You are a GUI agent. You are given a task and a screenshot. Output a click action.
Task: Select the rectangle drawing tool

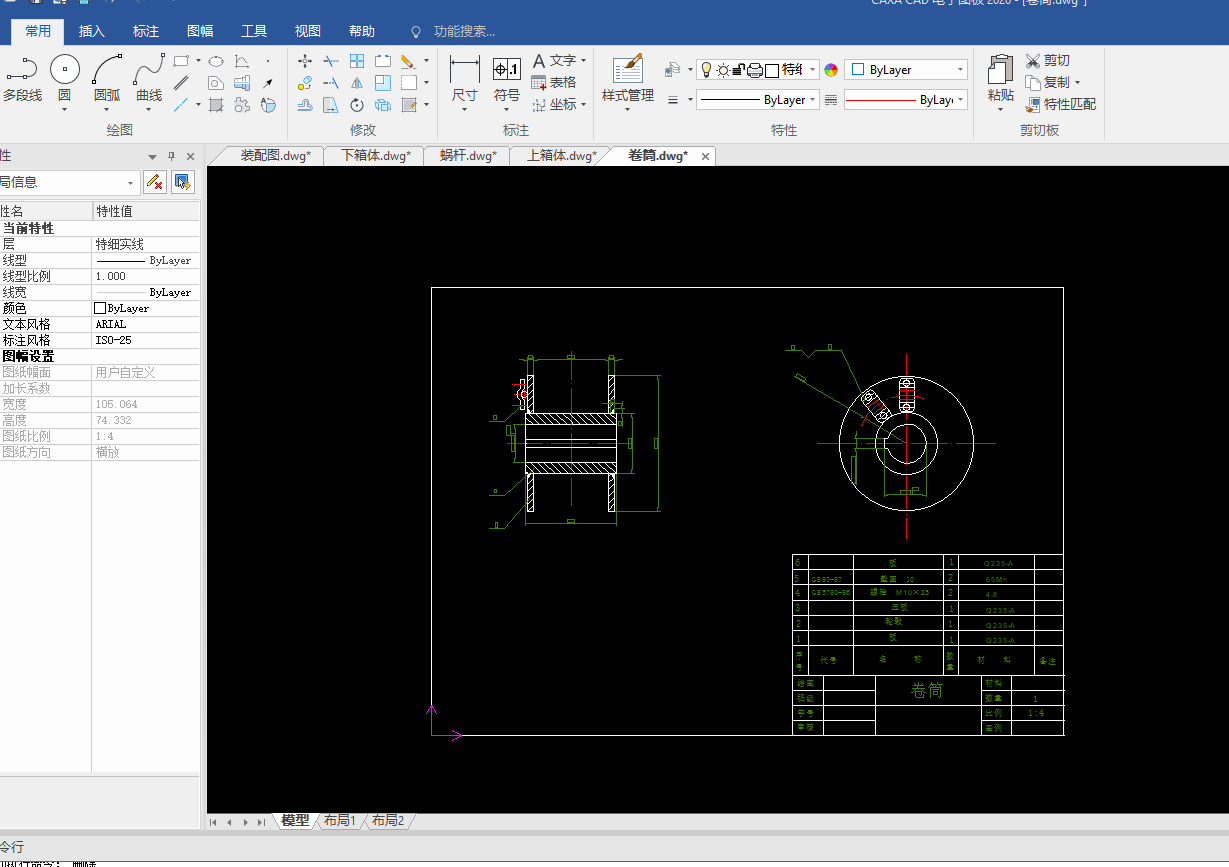(181, 61)
